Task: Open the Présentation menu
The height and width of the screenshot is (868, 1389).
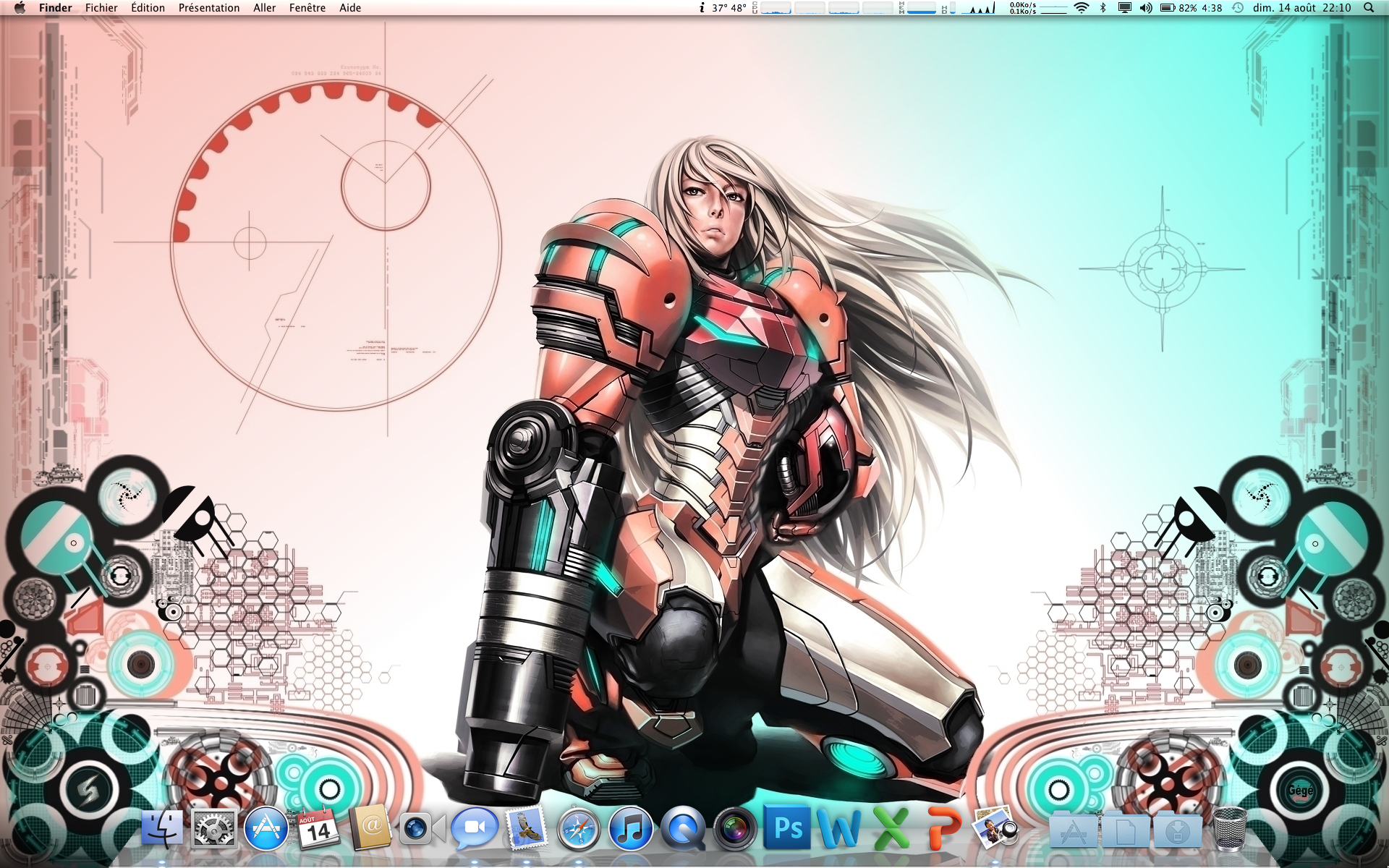Action: [x=209, y=8]
